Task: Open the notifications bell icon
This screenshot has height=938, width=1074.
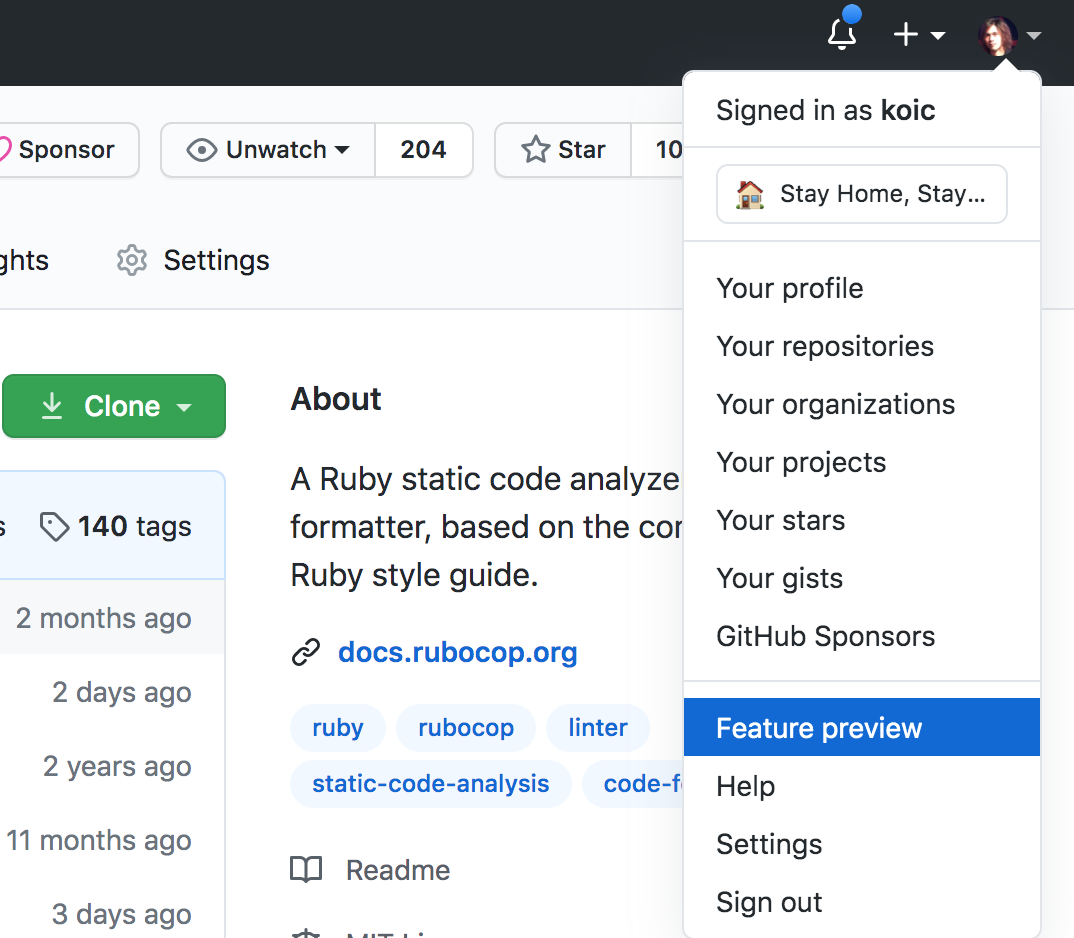Action: click(842, 33)
